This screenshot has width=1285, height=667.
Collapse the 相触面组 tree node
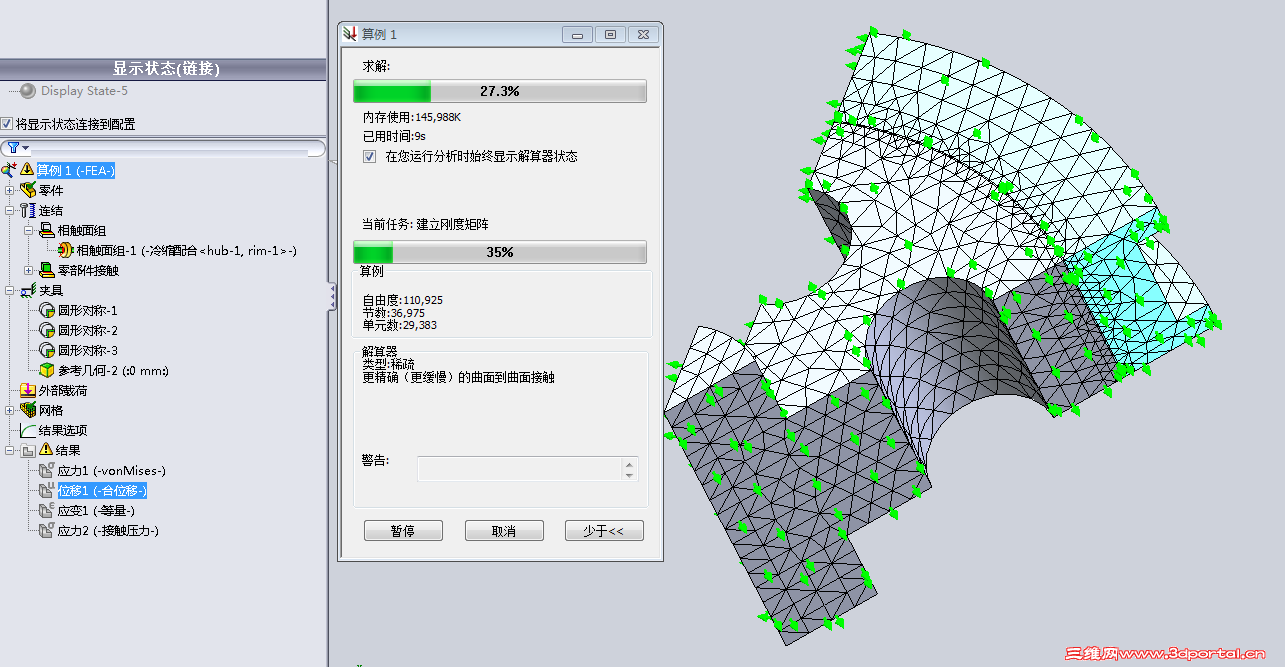point(28,230)
